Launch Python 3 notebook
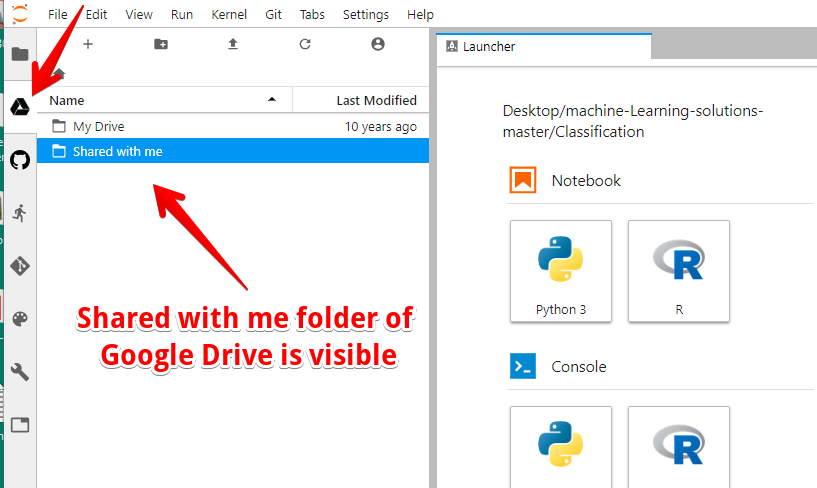The image size is (817, 488). click(561, 271)
